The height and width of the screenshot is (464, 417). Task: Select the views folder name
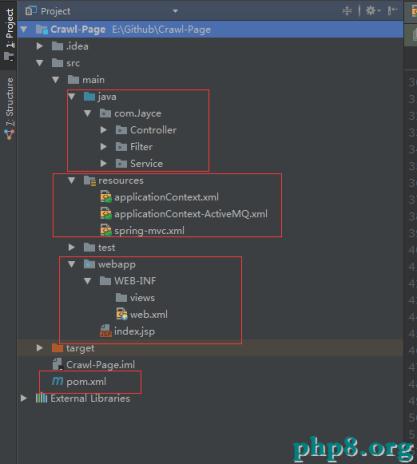tap(142, 298)
